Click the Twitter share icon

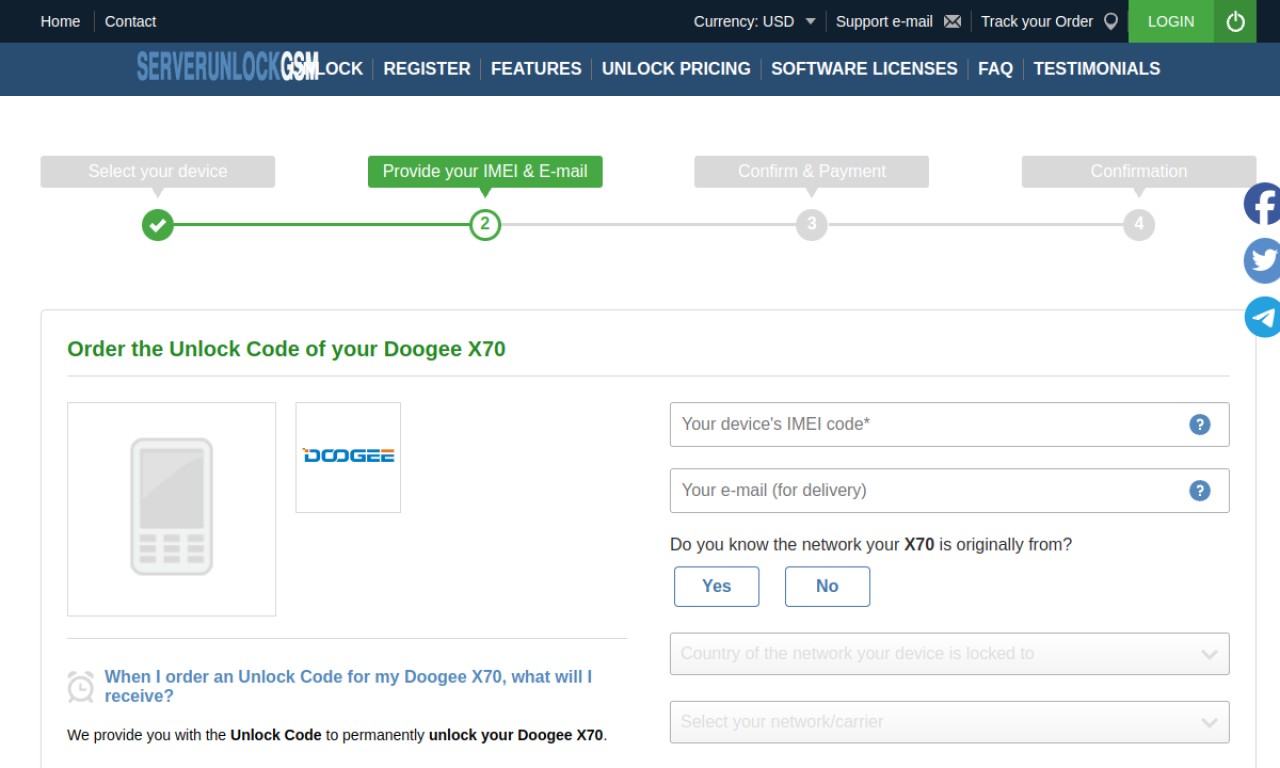[x=1262, y=260]
